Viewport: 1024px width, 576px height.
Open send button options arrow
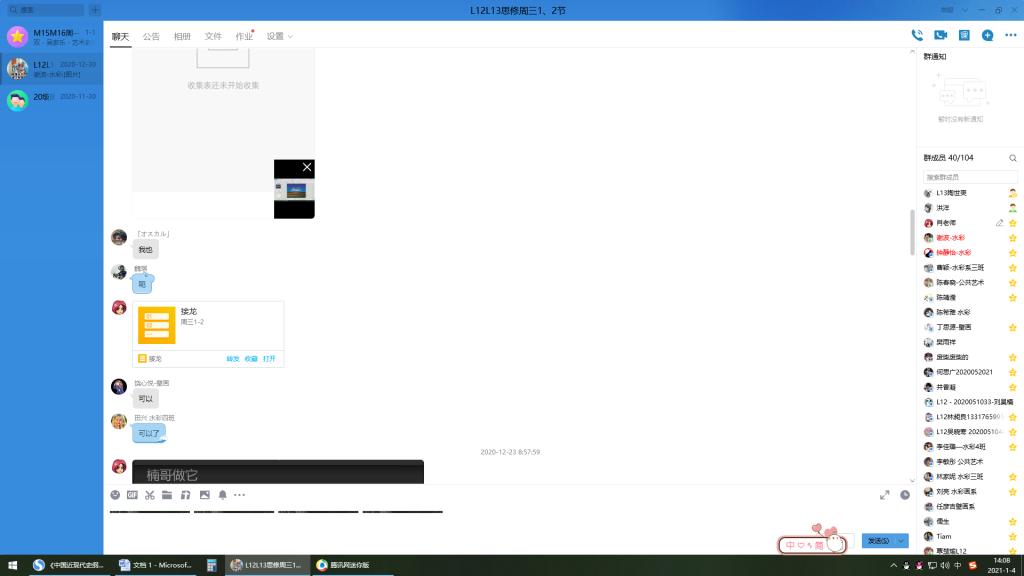click(902, 541)
